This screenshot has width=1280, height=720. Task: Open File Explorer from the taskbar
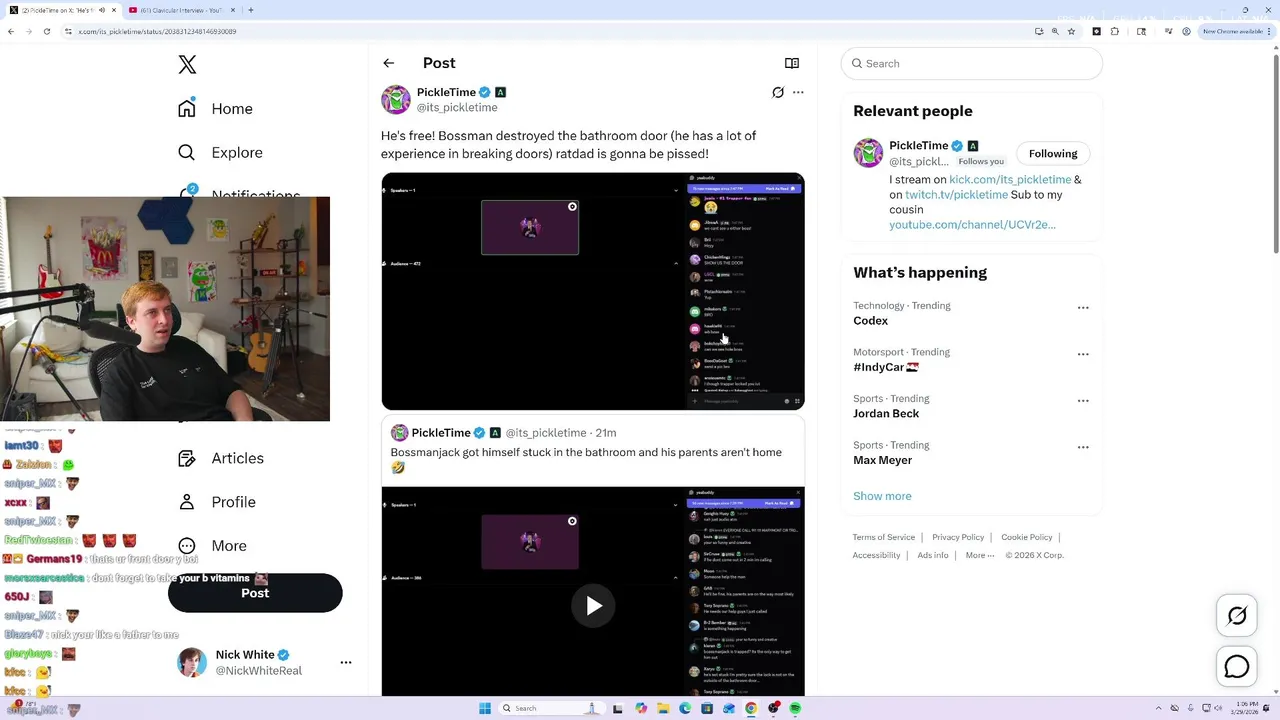point(663,708)
